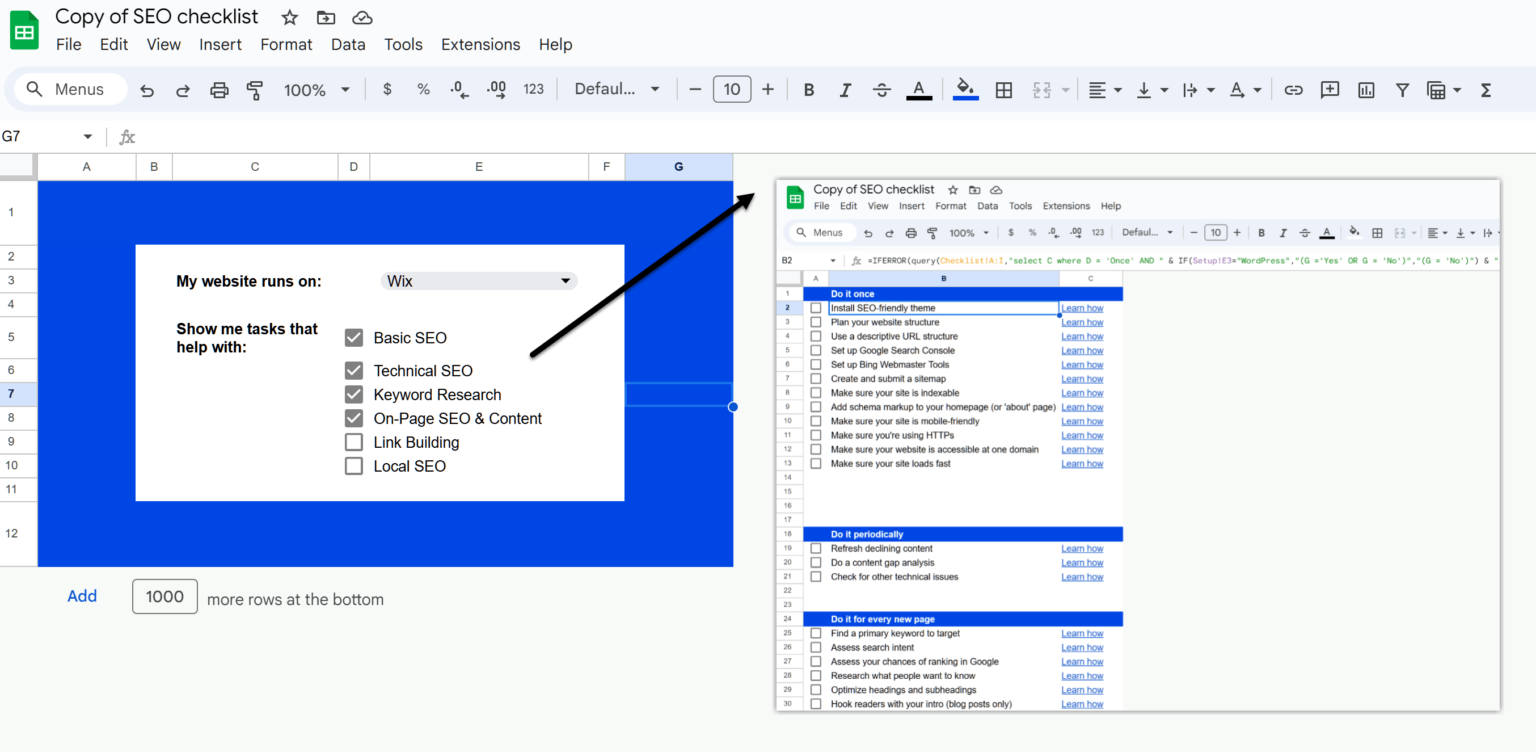This screenshot has height=752, width=1536.
Task: Toggle bold formatting
Action: (808, 89)
